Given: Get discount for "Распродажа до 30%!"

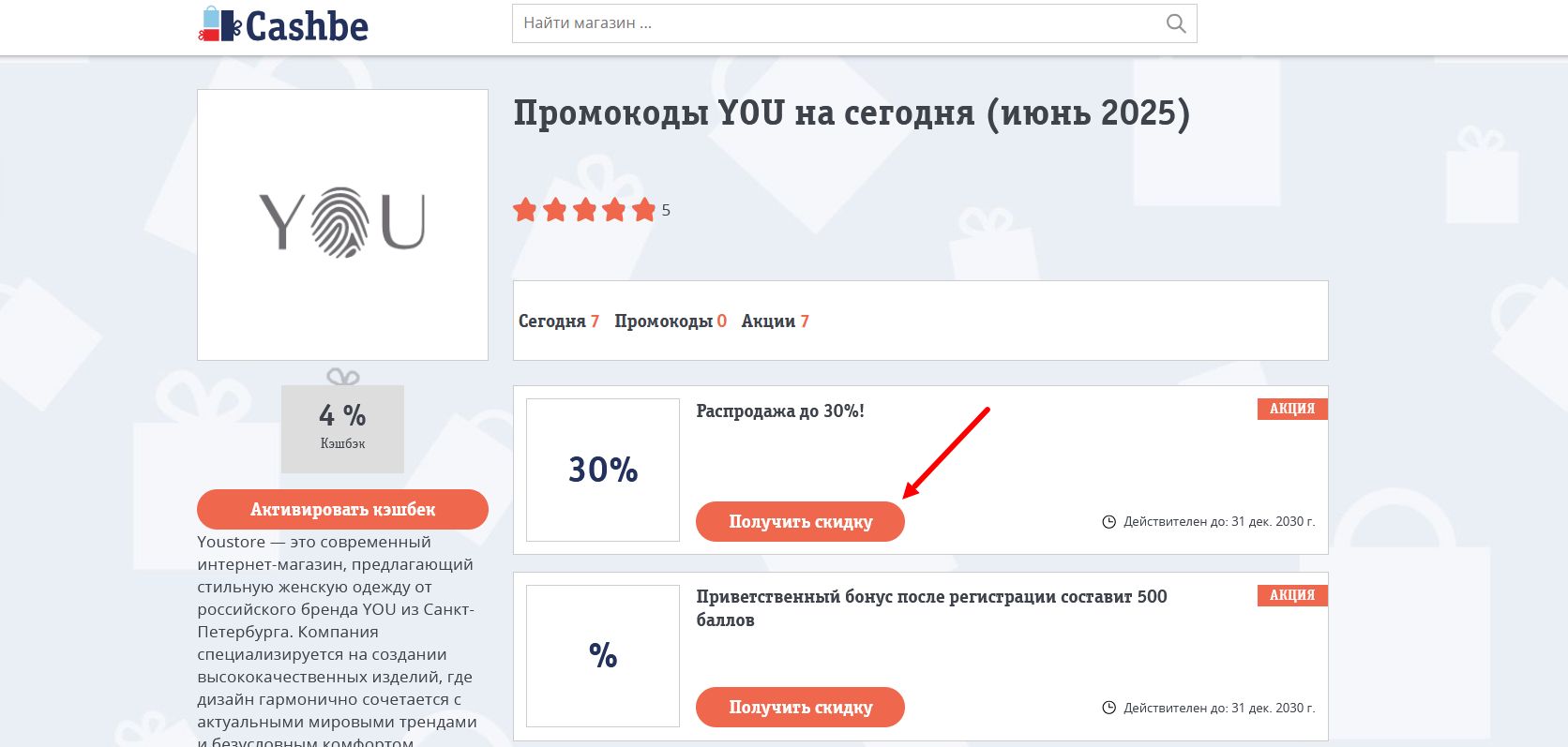Looking at the screenshot, I should pos(800,521).
